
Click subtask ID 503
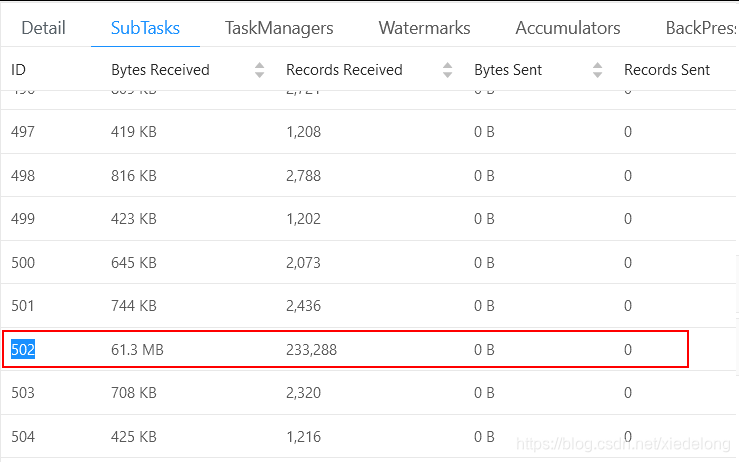point(23,393)
